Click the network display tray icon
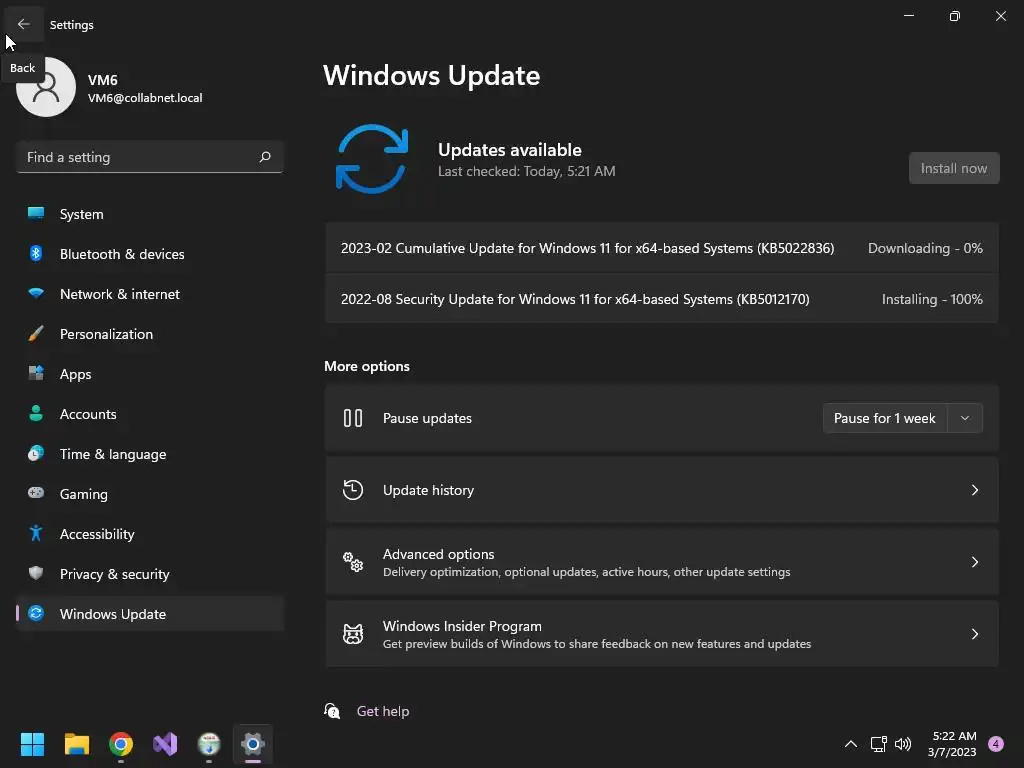The height and width of the screenshot is (768, 1024). click(878, 744)
